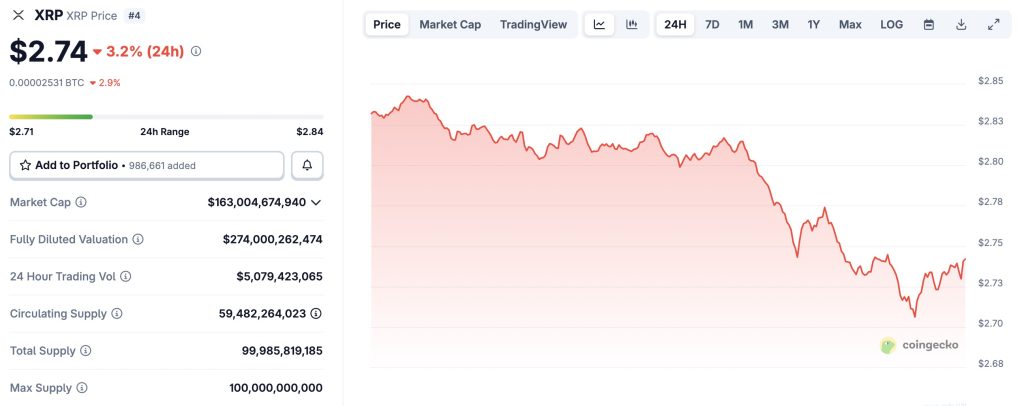Expand the chart to fullscreen
Image resolution: width=1024 pixels, height=406 pixels.
[x=993, y=24]
